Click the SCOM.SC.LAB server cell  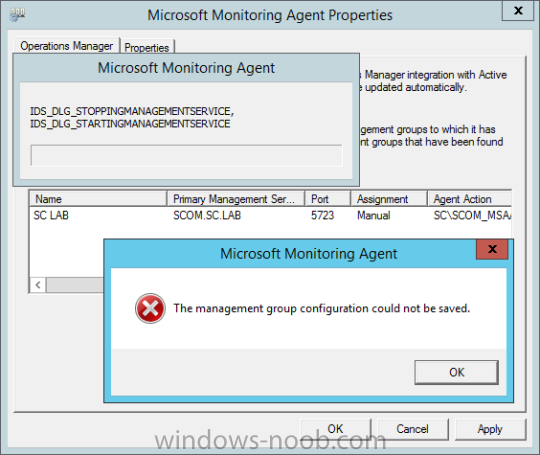tap(207, 215)
